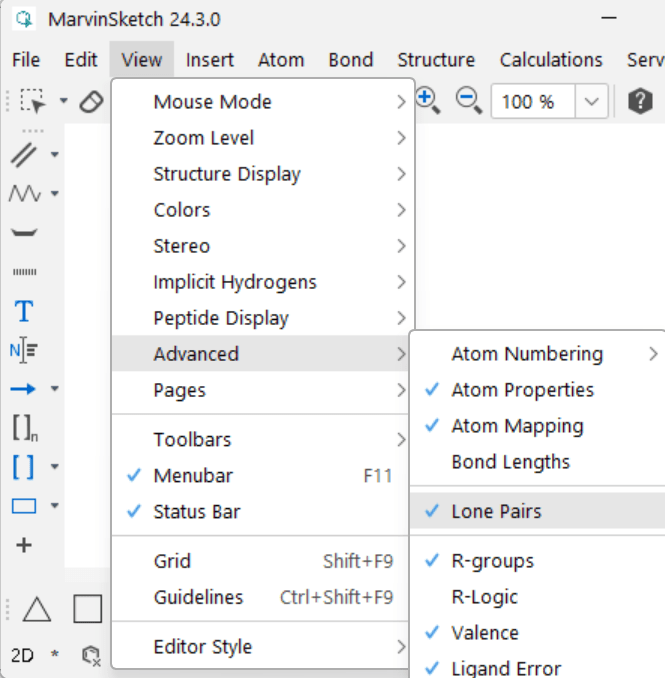Click the Zoom Out magnifier icon

(469, 102)
